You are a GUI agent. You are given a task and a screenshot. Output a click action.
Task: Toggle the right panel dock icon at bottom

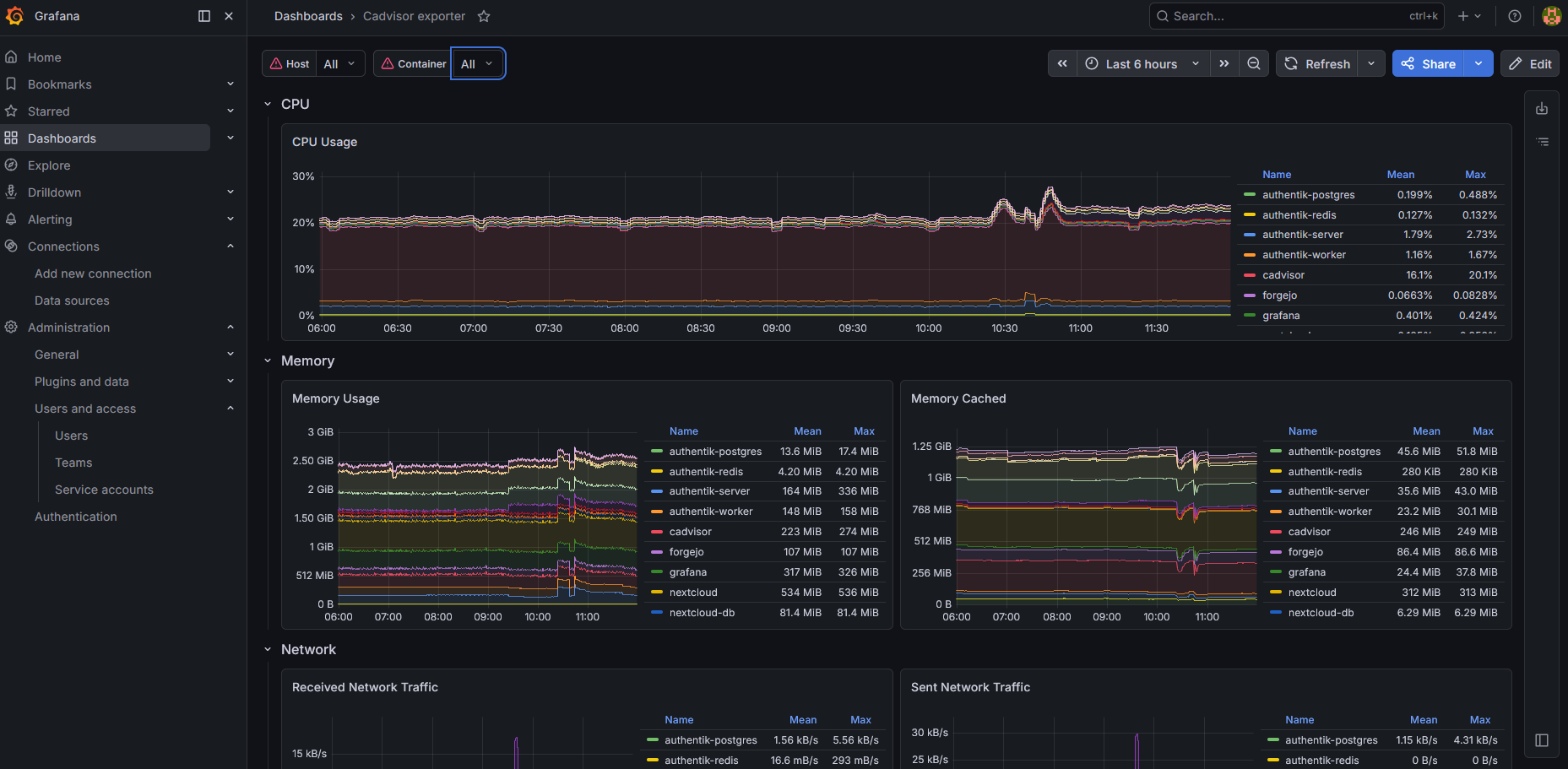click(x=1542, y=740)
